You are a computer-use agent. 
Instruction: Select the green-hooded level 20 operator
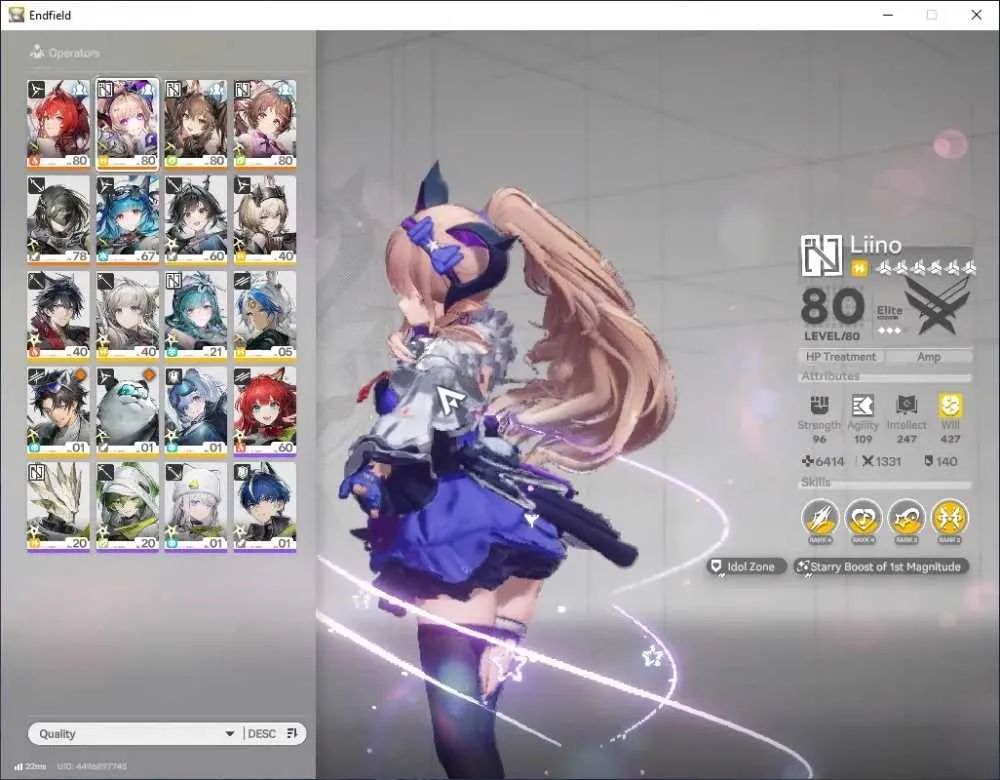(127, 507)
